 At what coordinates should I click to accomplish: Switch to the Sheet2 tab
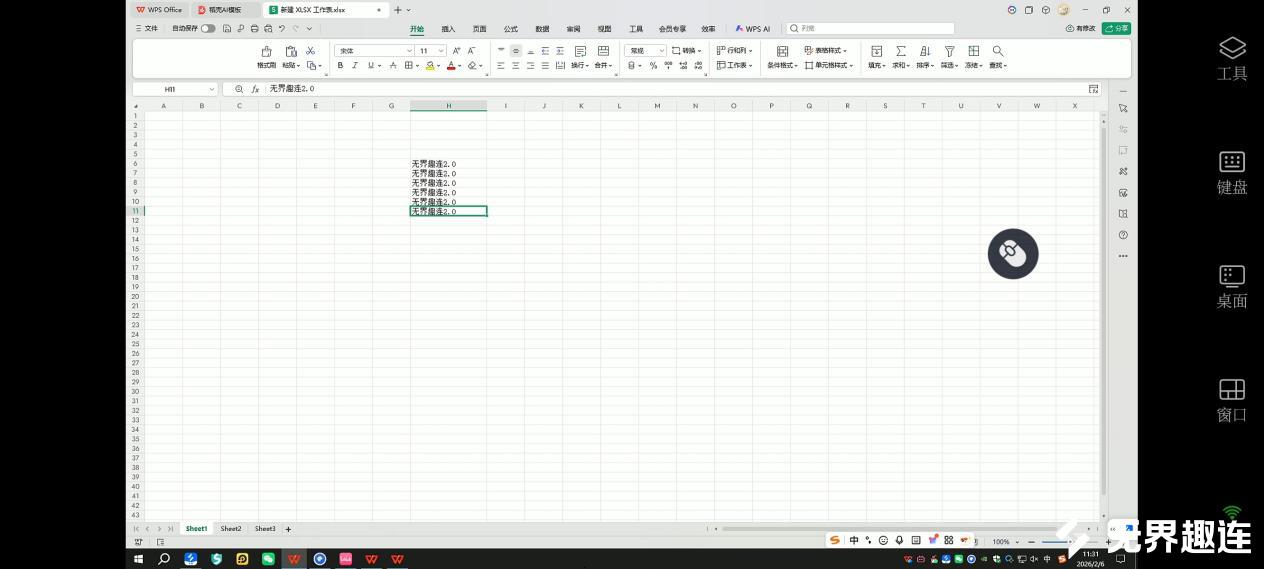[231, 528]
